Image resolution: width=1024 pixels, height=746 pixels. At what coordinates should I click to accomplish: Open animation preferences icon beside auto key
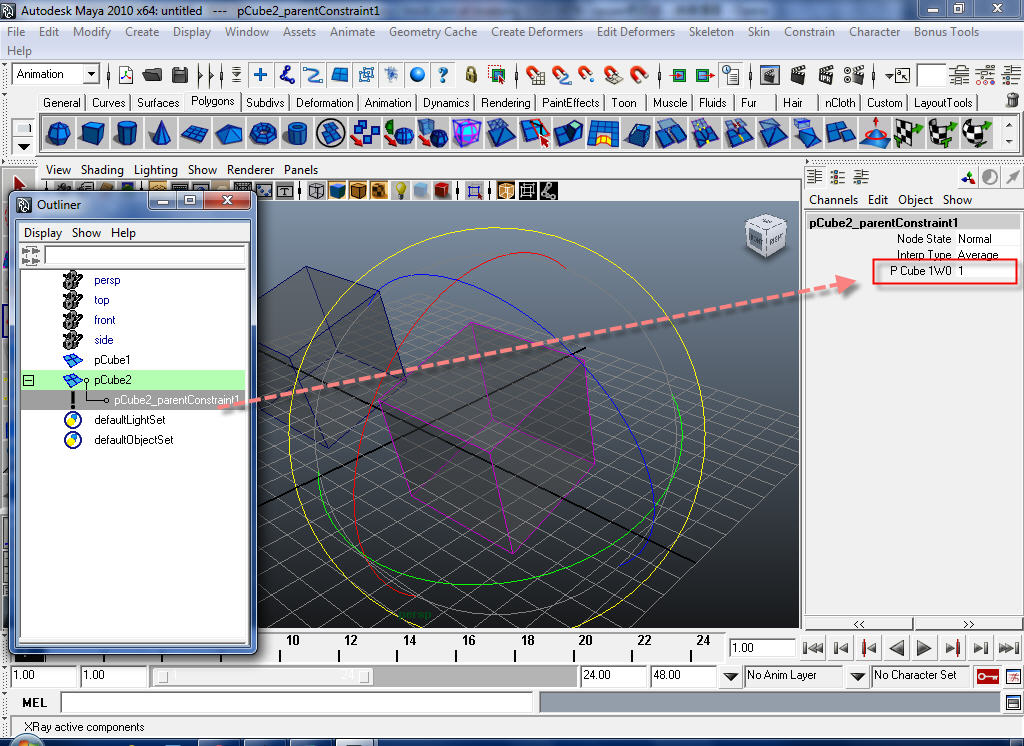(x=1014, y=676)
